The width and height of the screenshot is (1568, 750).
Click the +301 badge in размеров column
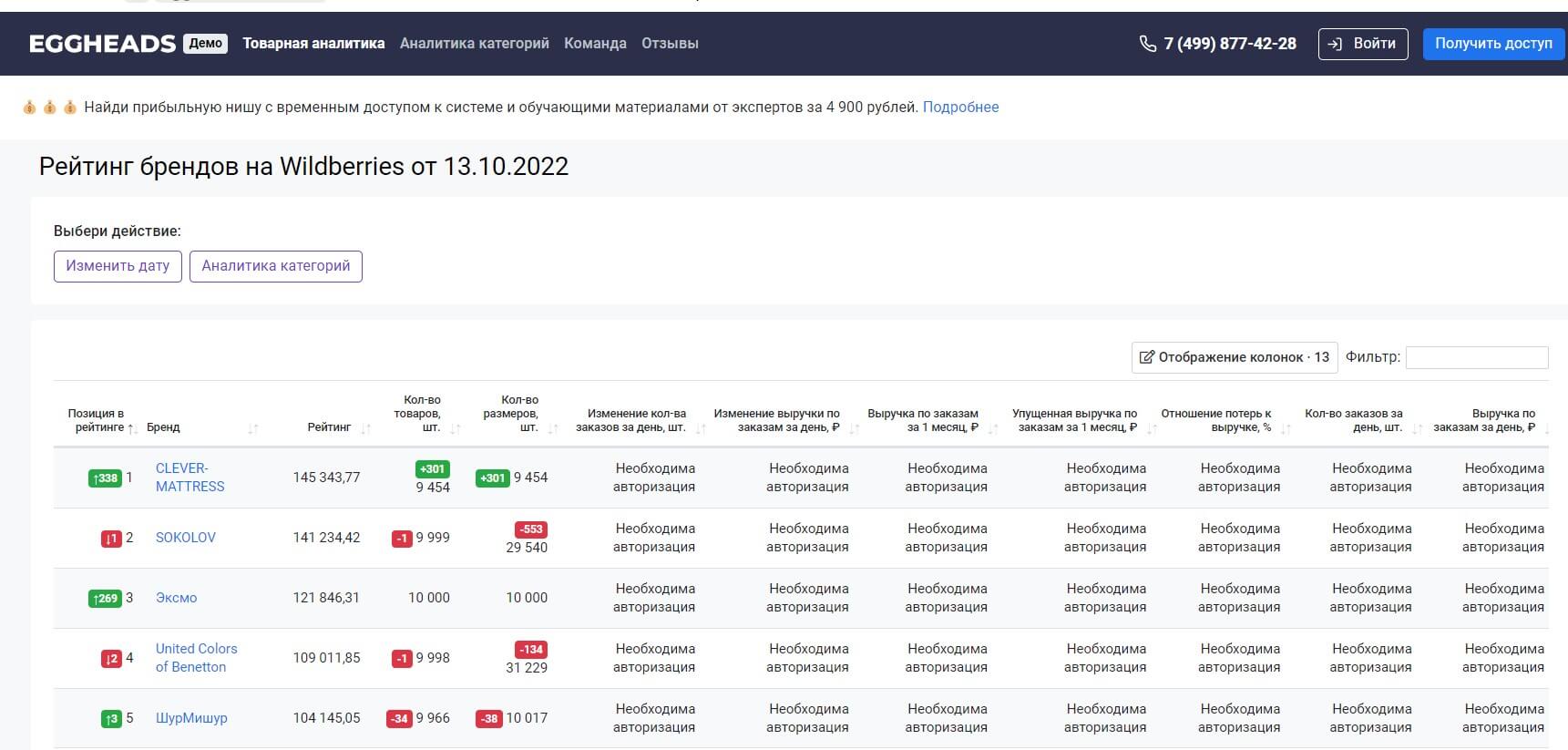click(493, 478)
